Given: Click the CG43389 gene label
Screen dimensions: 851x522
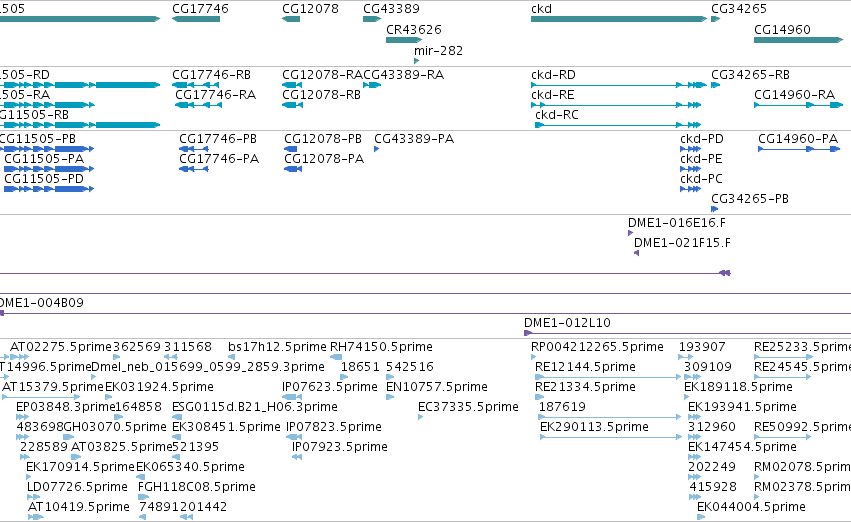Looking at the screenshot, I should coord(391,9).
